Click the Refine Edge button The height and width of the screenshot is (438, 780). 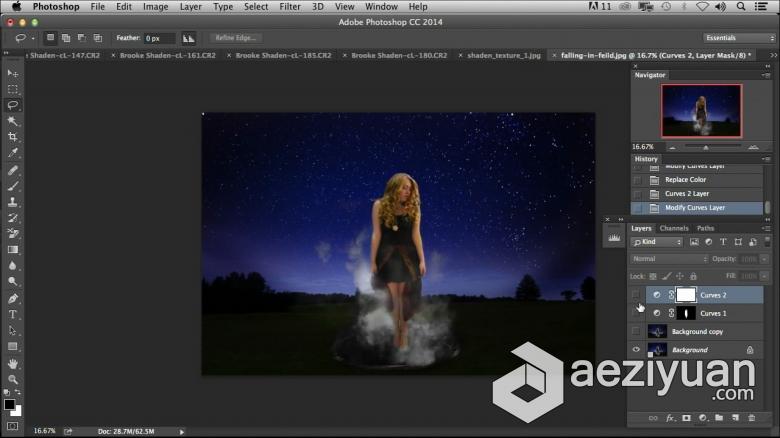click(236, 38)
